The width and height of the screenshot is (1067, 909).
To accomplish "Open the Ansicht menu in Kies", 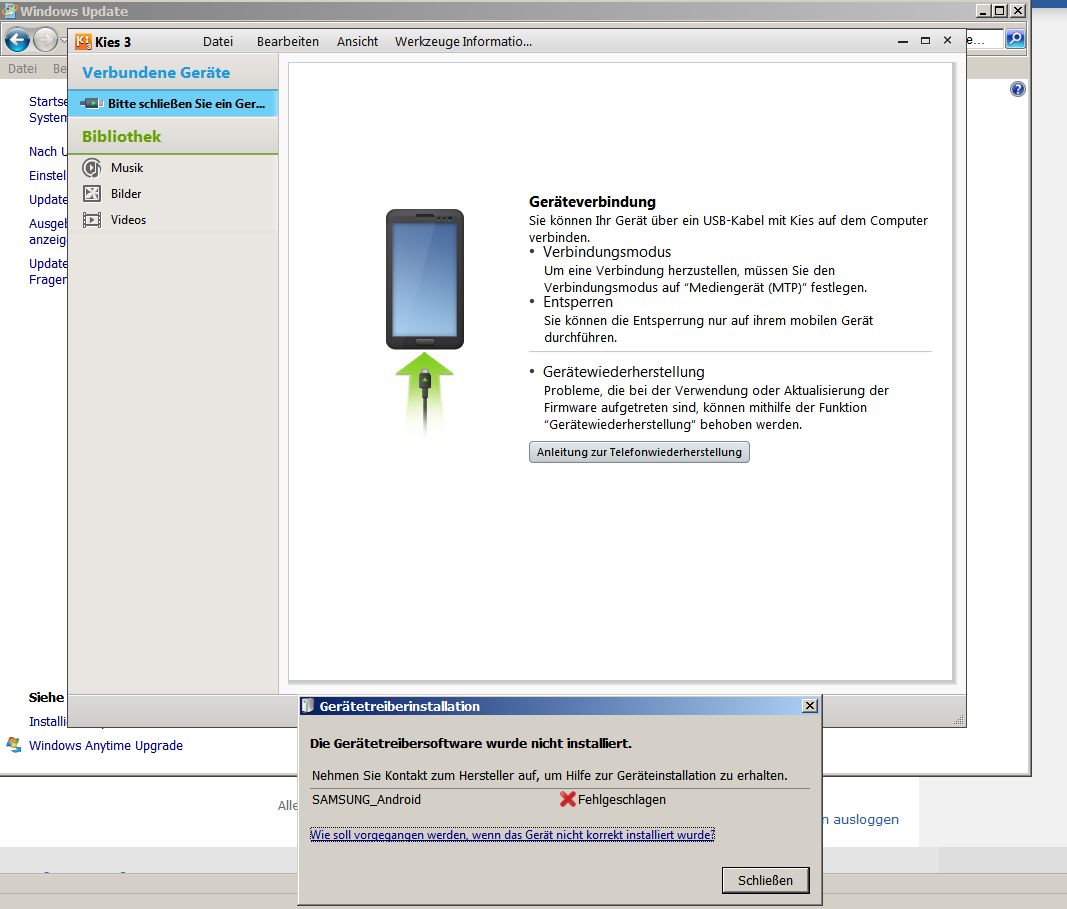I will point(357,42).
